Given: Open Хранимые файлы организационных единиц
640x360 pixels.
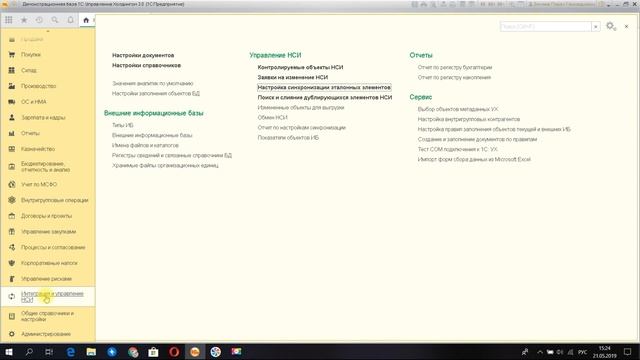Looking at the screenshot, I should pos(165,165).
